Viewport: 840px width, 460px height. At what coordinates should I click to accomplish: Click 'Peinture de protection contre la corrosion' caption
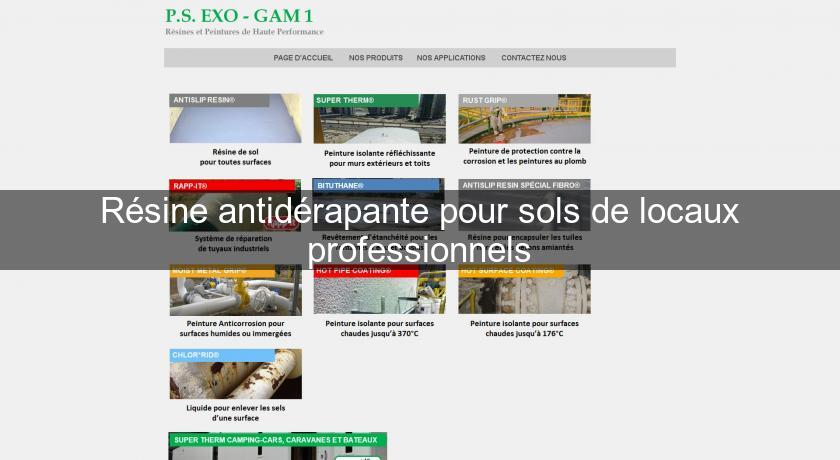(x=524, y=156)
